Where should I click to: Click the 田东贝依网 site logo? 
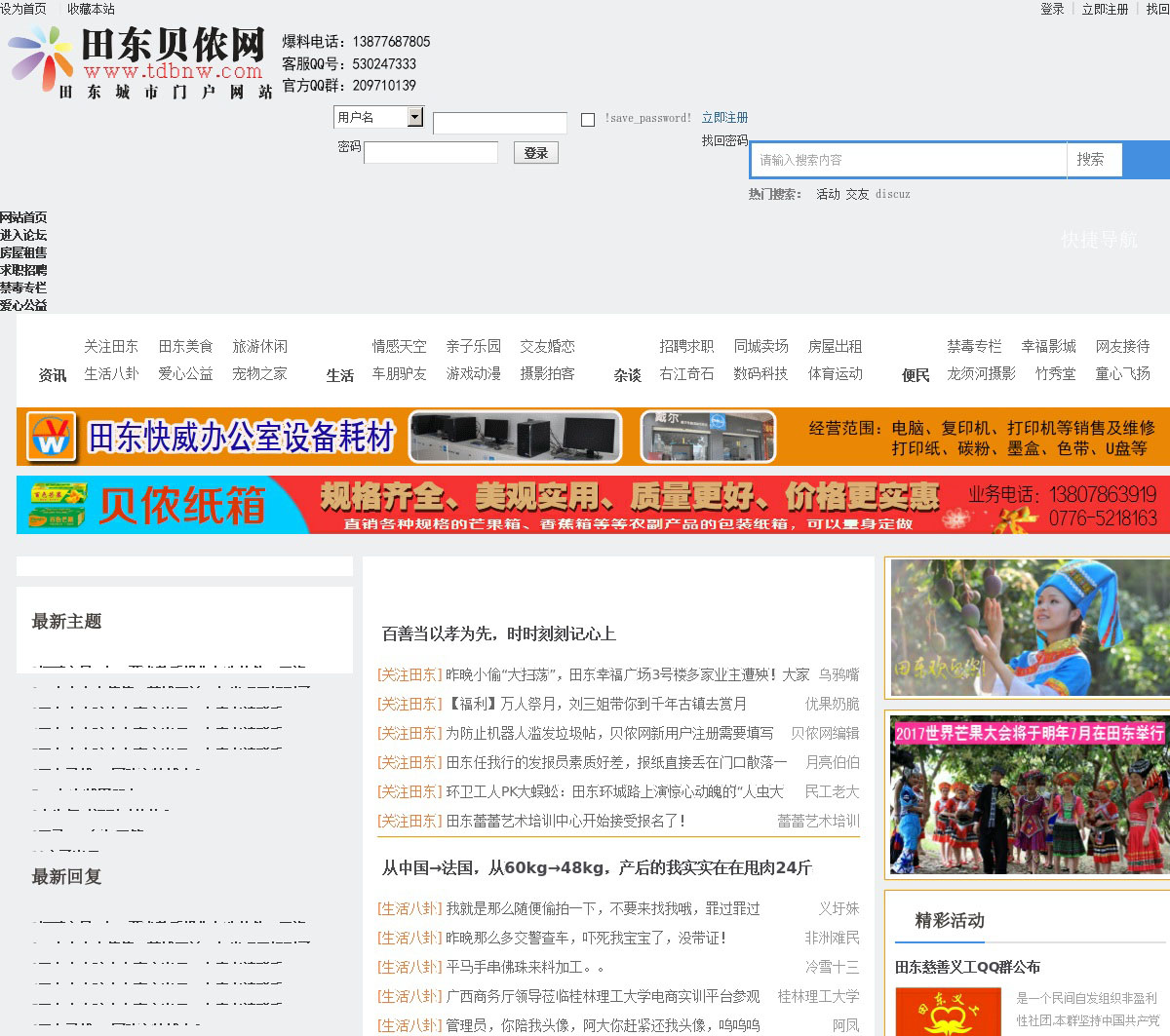[x=139, y=61]
